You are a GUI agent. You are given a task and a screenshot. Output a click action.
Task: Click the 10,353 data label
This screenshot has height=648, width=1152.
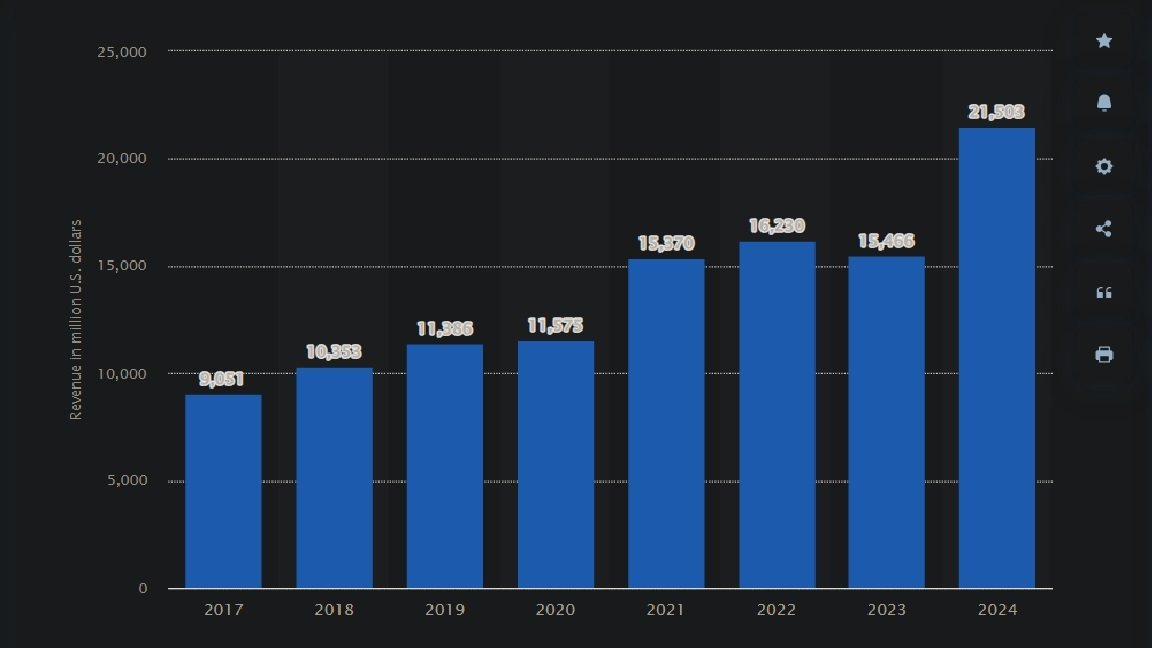334,352
